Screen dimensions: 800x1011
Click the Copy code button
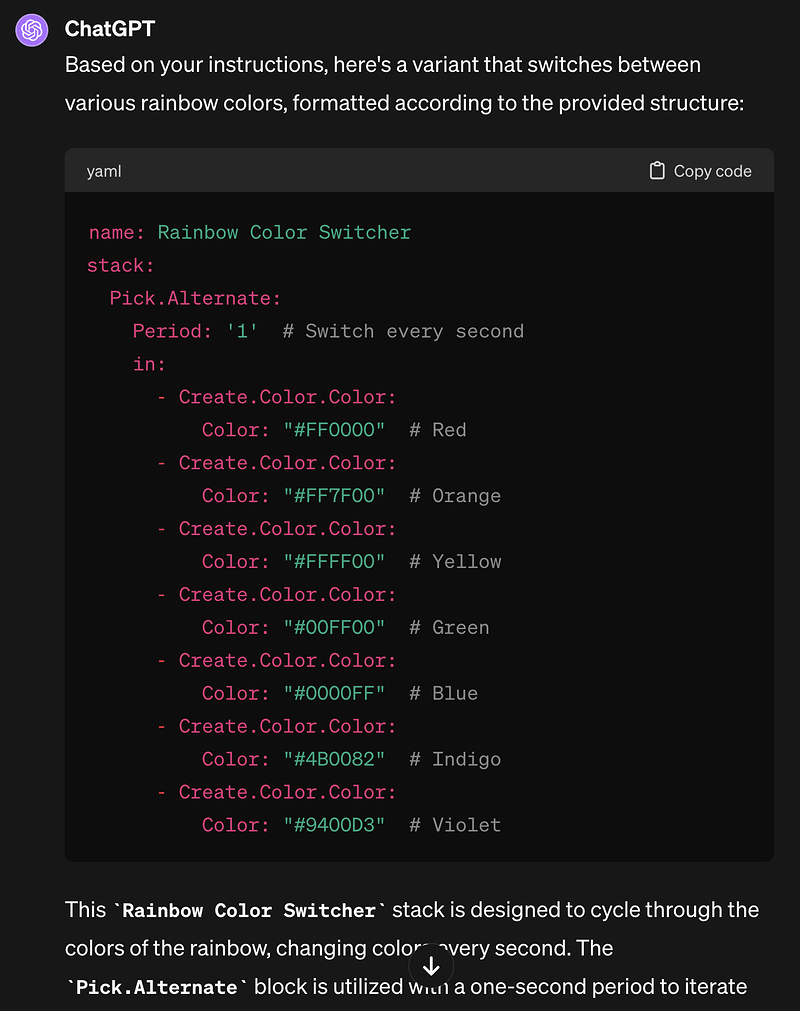[x=700, y=171]
